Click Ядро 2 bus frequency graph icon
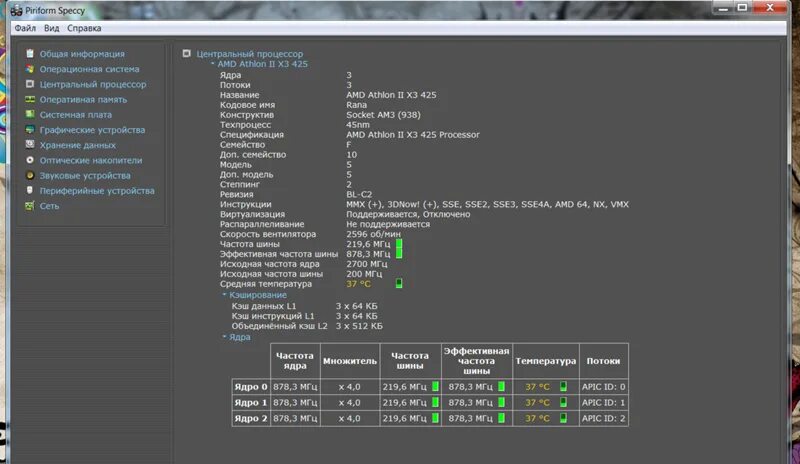The image size is (800, 464). pyautogui.click(x=435, y=418)
